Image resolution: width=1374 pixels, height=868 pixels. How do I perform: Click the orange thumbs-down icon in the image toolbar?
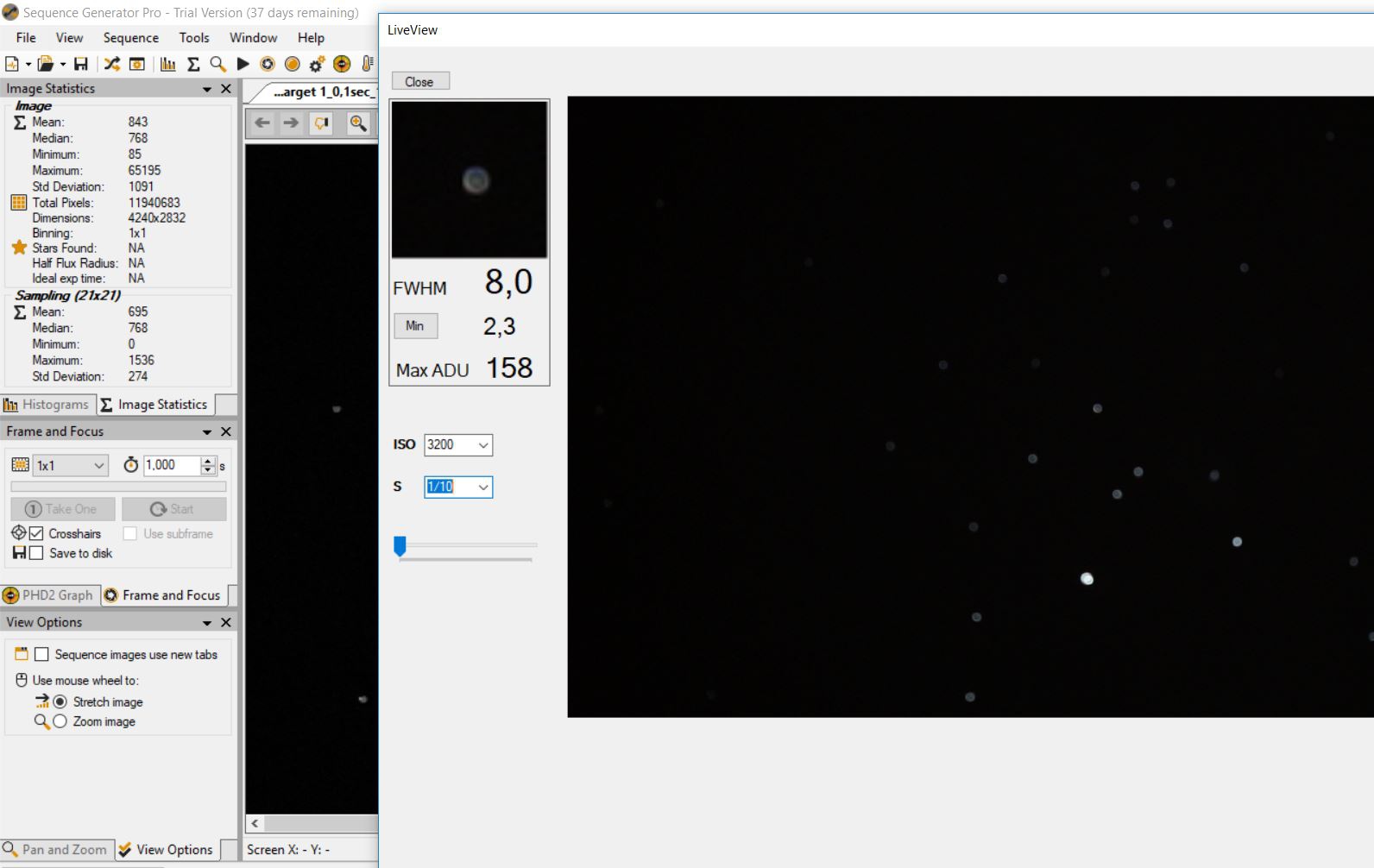pyautogui.click(x=321, y=123)
